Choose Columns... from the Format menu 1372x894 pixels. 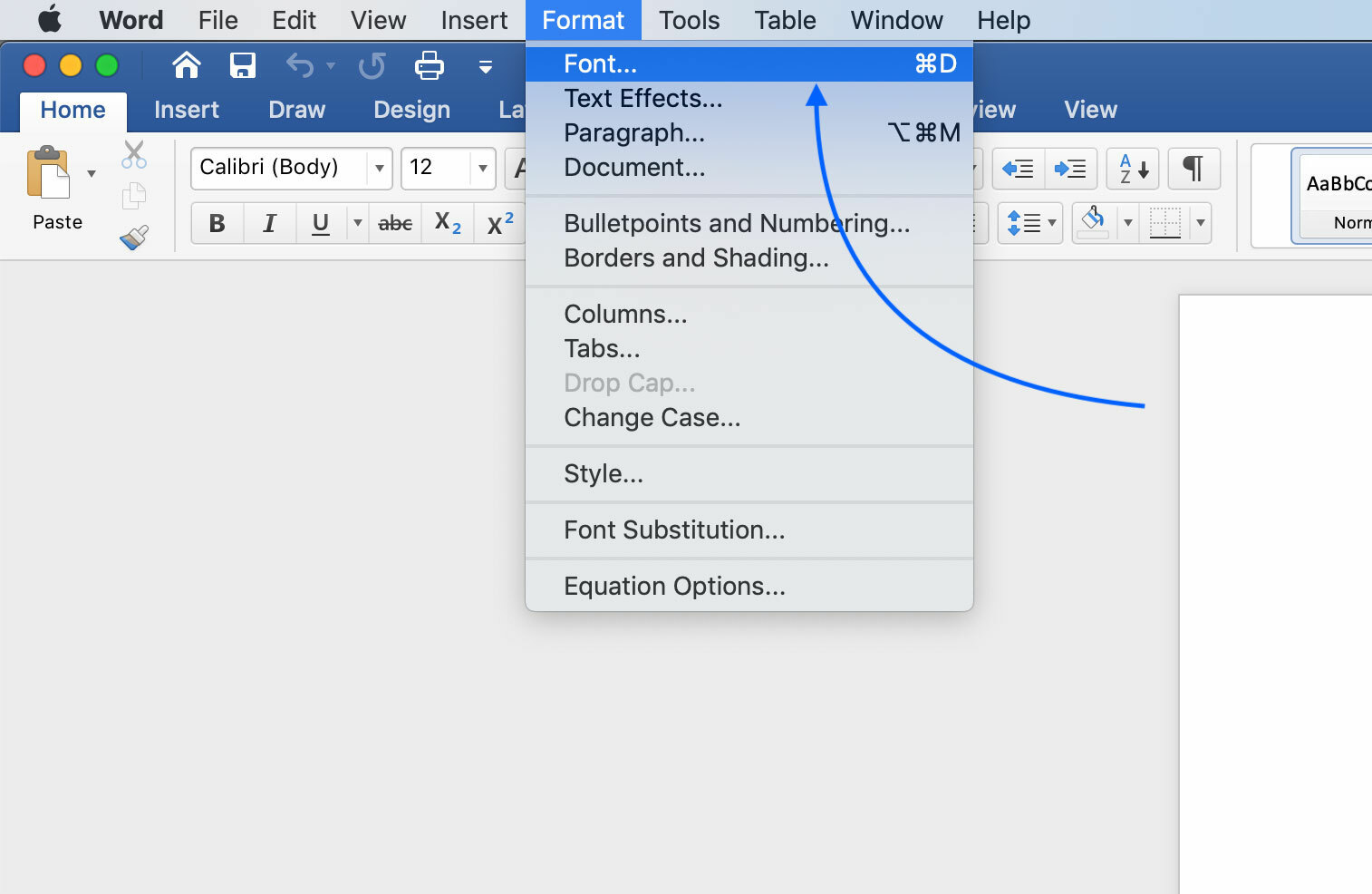(749, 314)
